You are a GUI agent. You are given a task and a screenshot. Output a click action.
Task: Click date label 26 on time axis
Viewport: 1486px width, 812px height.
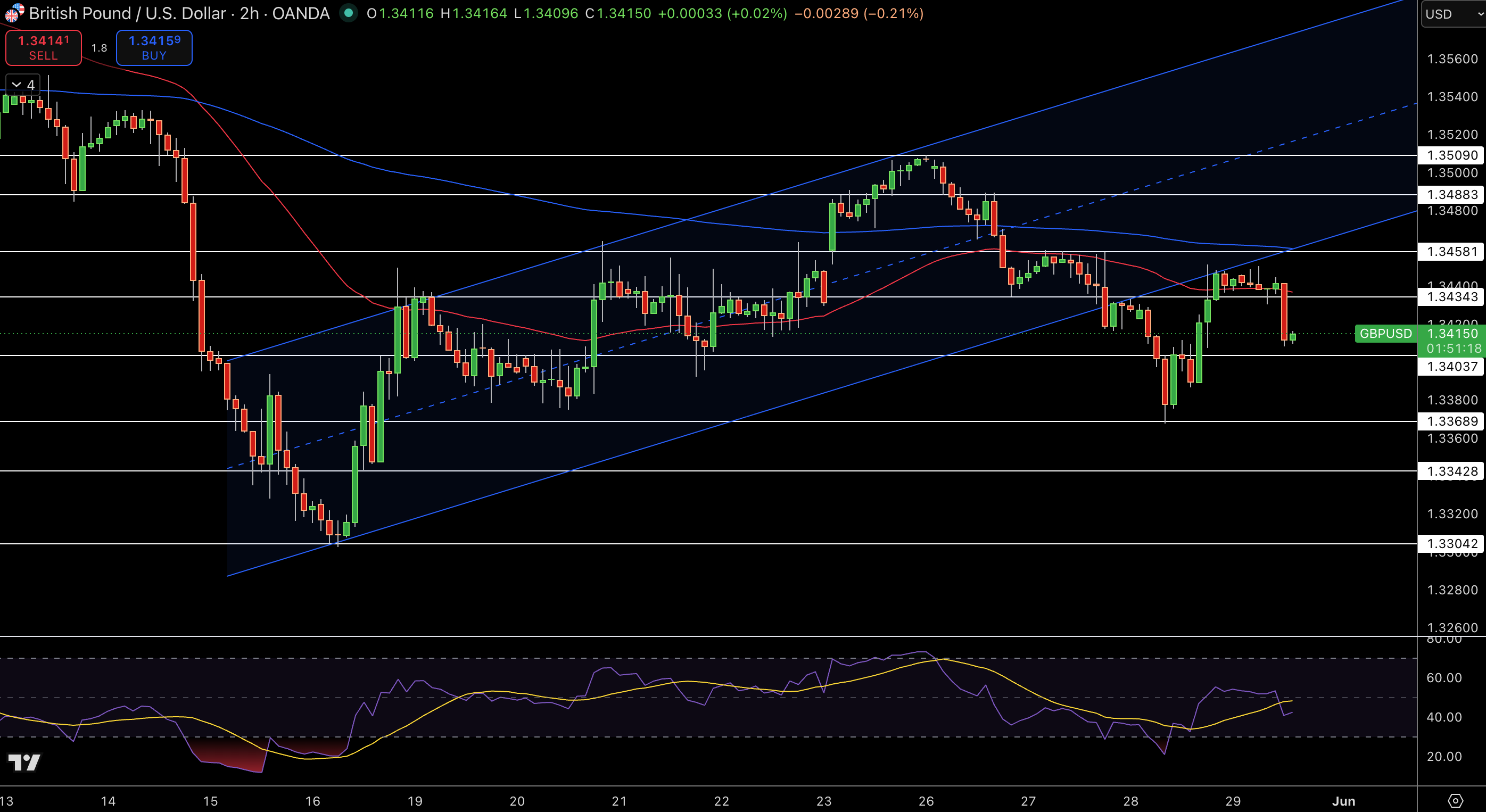[926, 801]
